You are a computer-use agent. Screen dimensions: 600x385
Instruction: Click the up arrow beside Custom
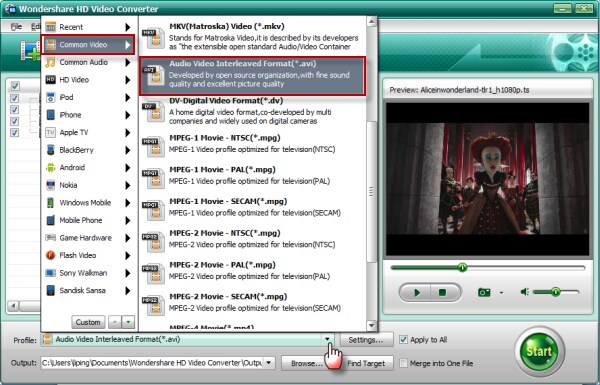[x=115, y=322]
